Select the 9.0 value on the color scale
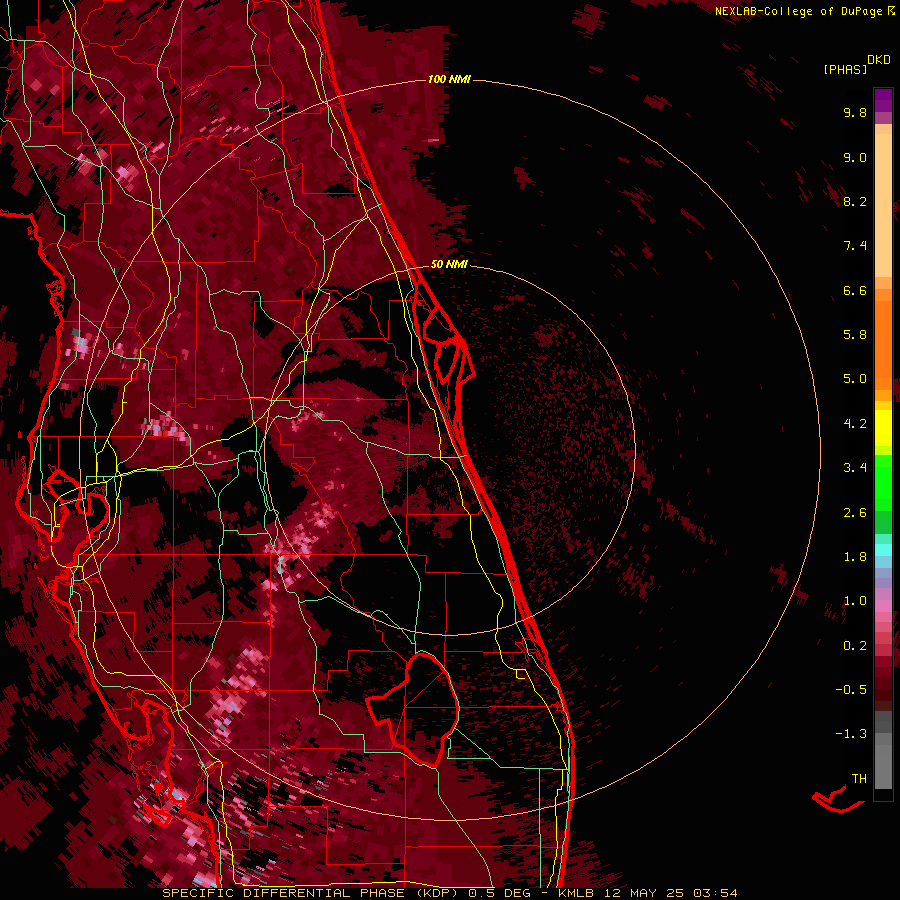Image resolution: width=900 pixels, height=900 pixels. pos(855,157)
